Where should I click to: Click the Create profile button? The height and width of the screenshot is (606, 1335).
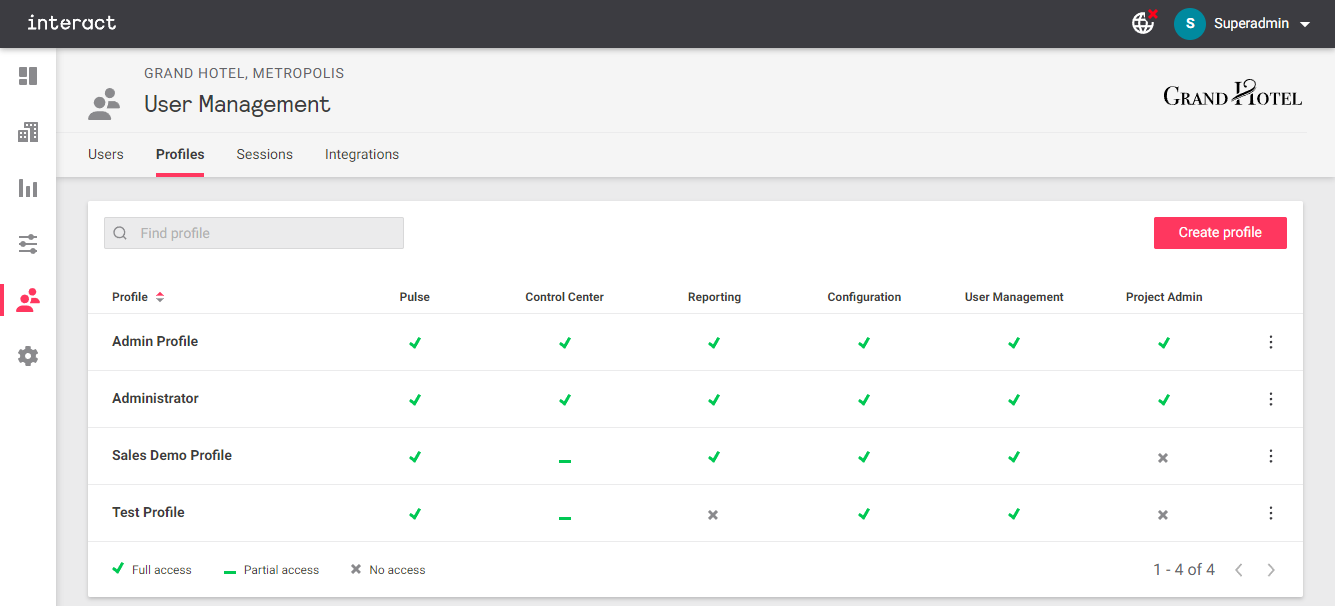(1220, 232)
